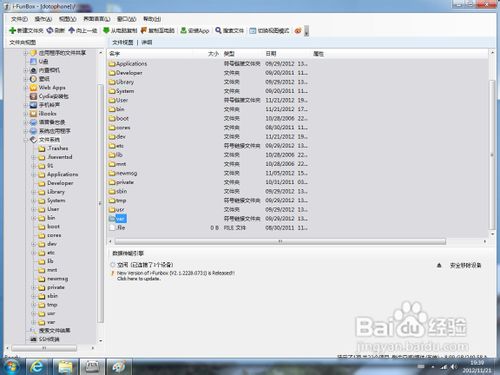Collapse the file system tree node

point(26,140)
